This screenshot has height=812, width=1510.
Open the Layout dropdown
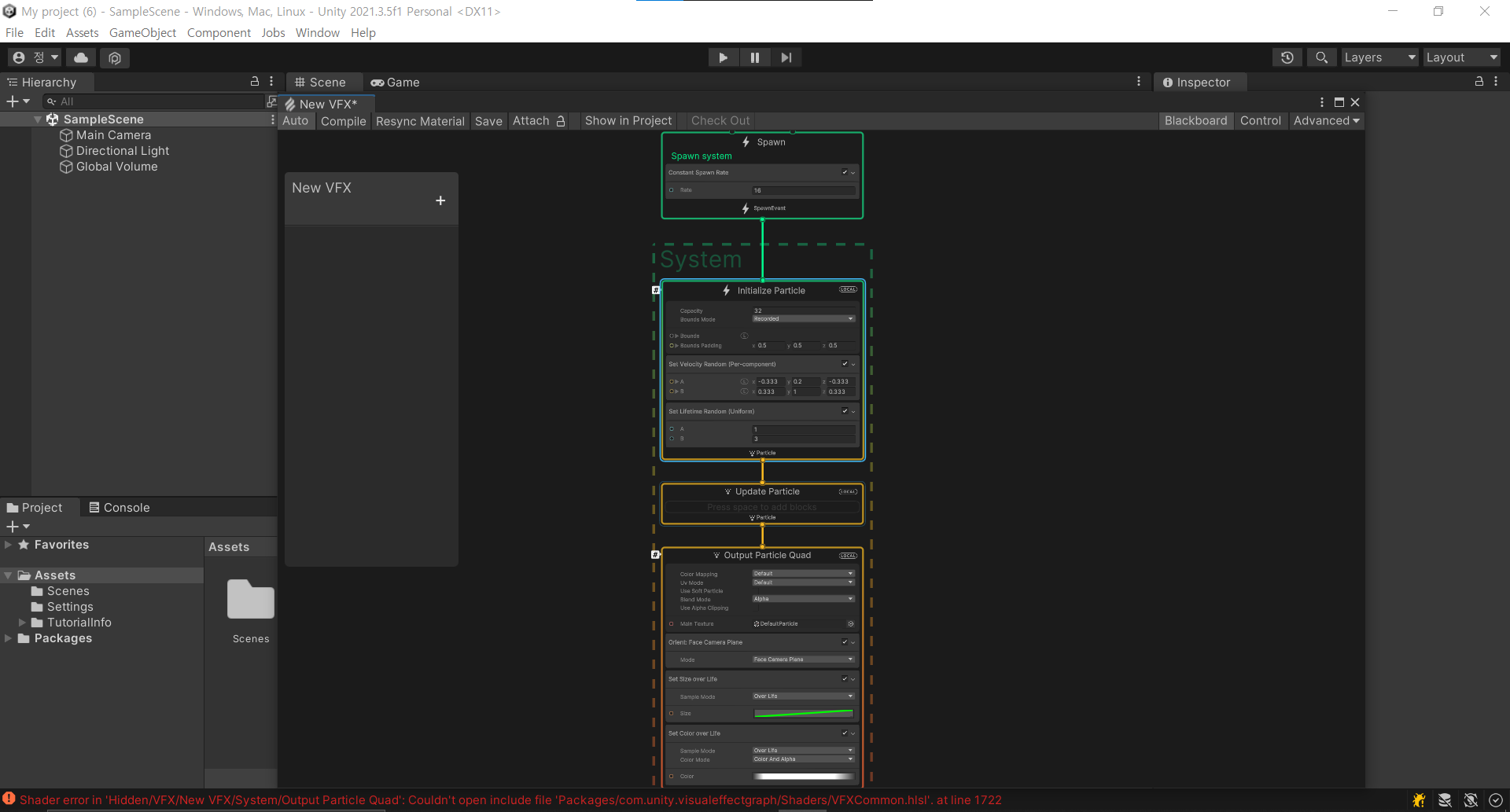[x=1462, y=57]
